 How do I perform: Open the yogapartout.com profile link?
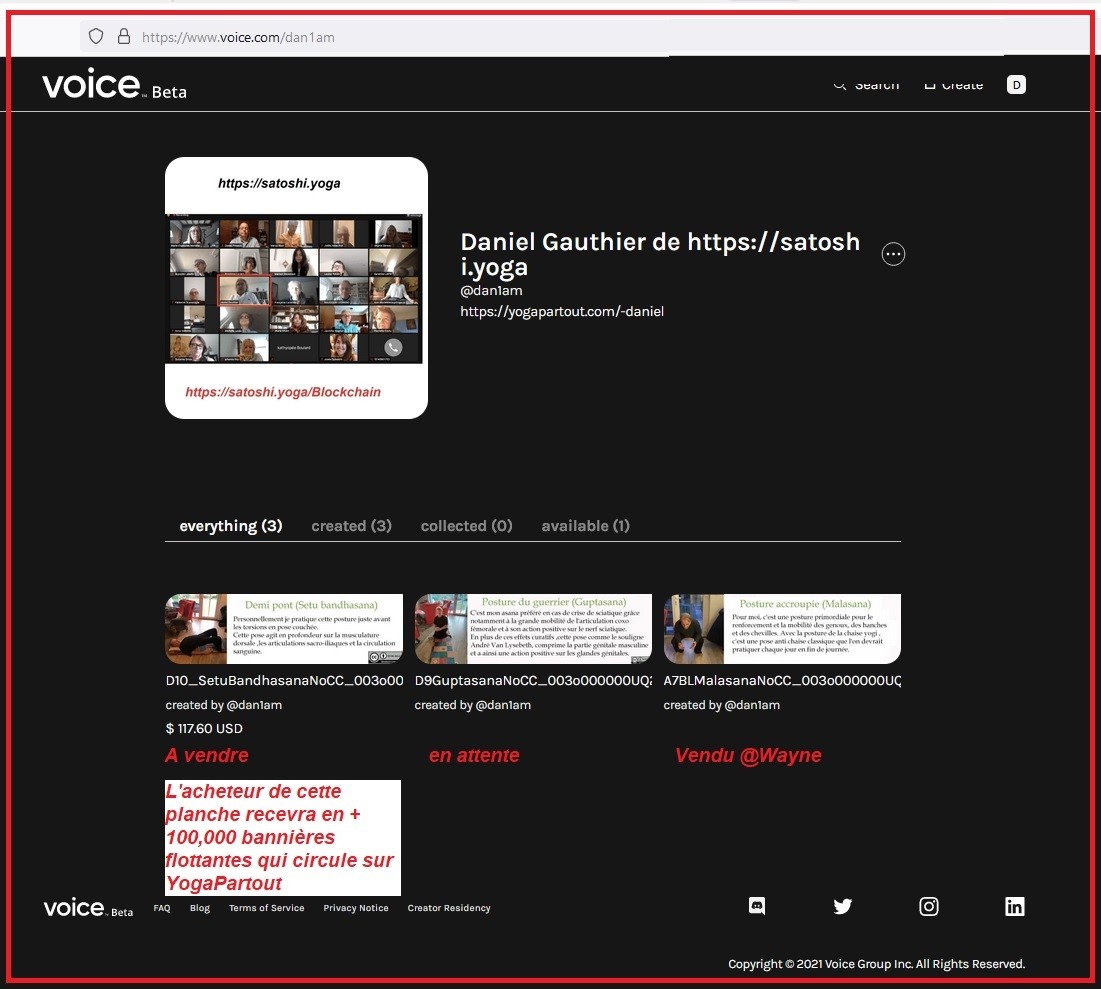[x=561, y=312]
